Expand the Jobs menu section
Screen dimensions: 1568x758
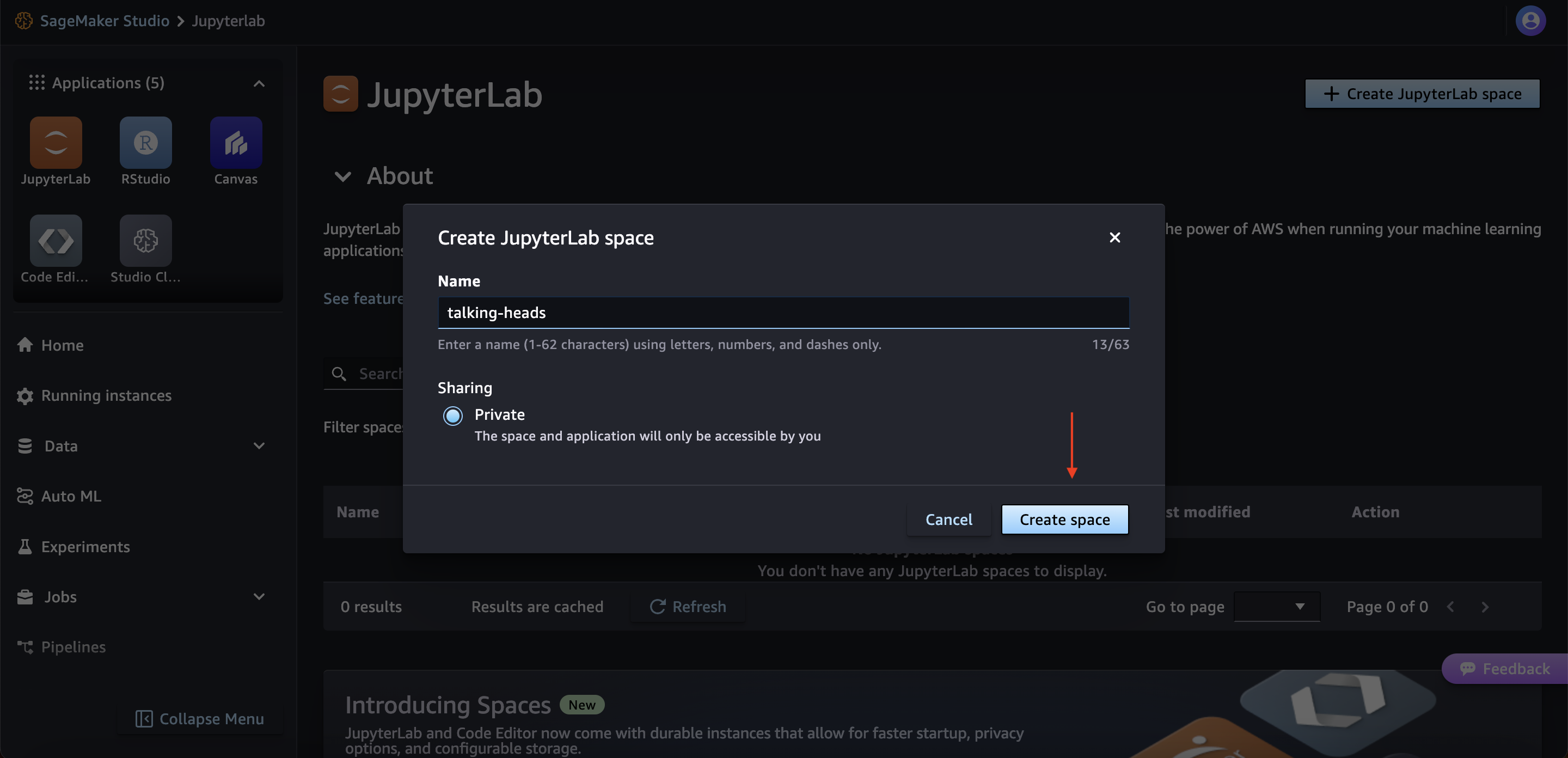[259, 597]
